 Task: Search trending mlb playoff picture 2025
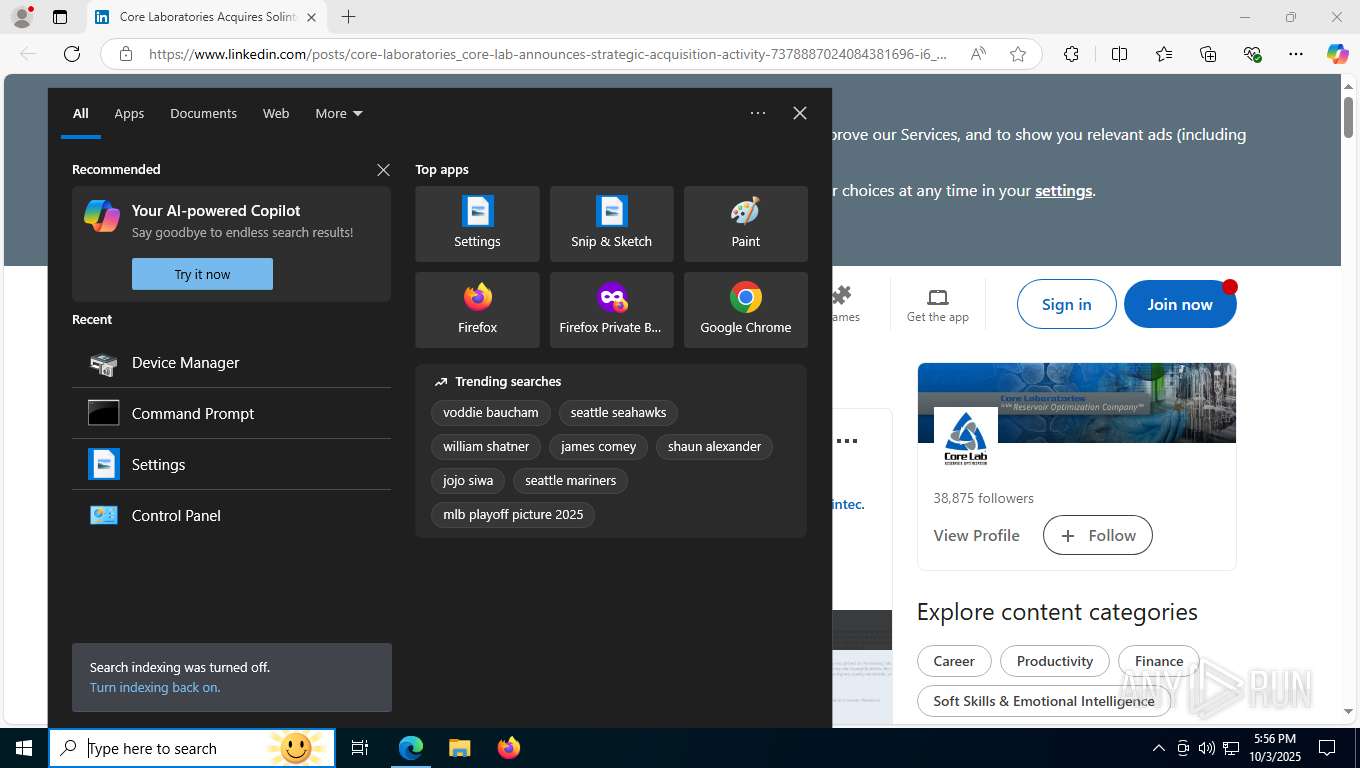pyautogui.click(x=513, y=514)
